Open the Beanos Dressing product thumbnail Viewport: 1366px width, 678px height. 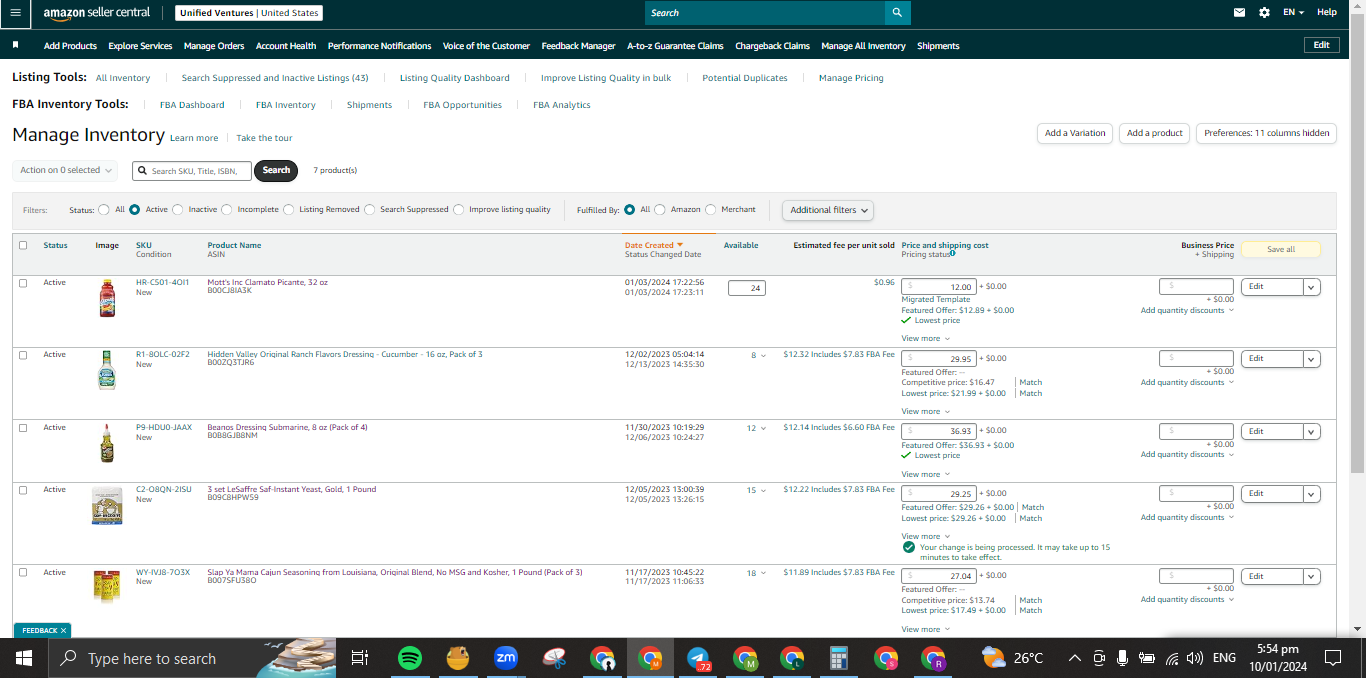107,443
